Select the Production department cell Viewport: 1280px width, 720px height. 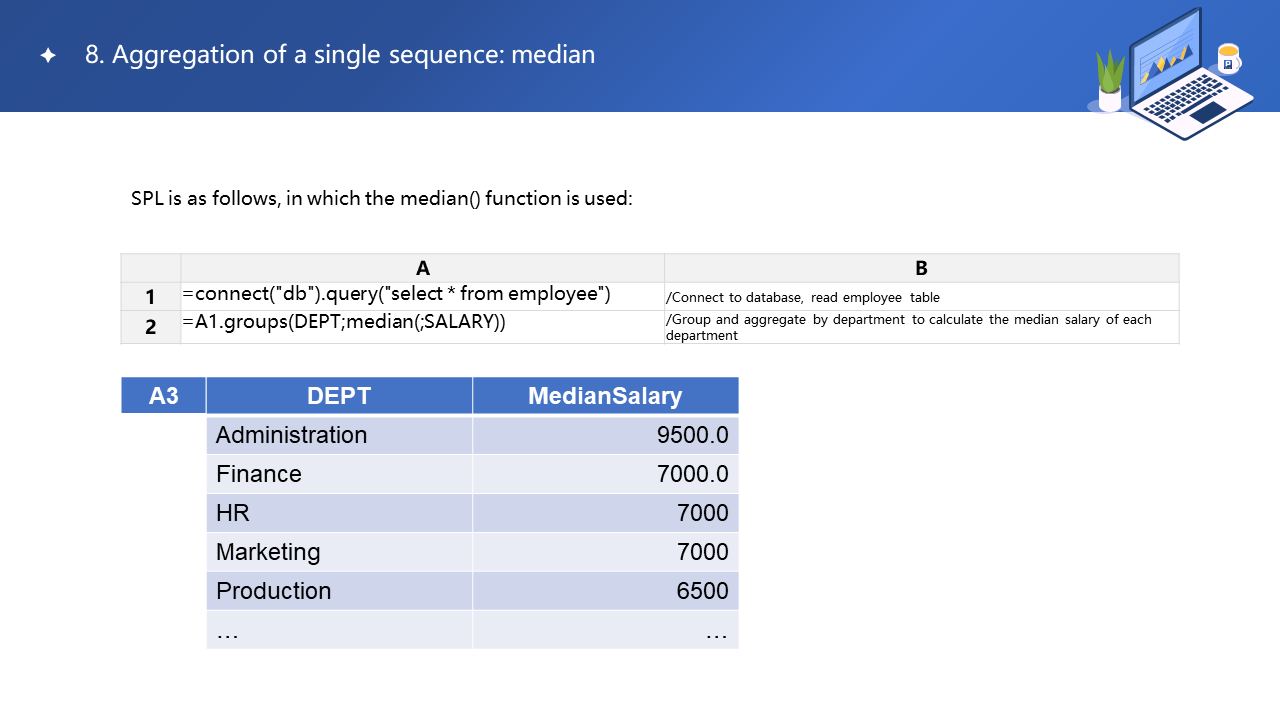tap(273, 591)
